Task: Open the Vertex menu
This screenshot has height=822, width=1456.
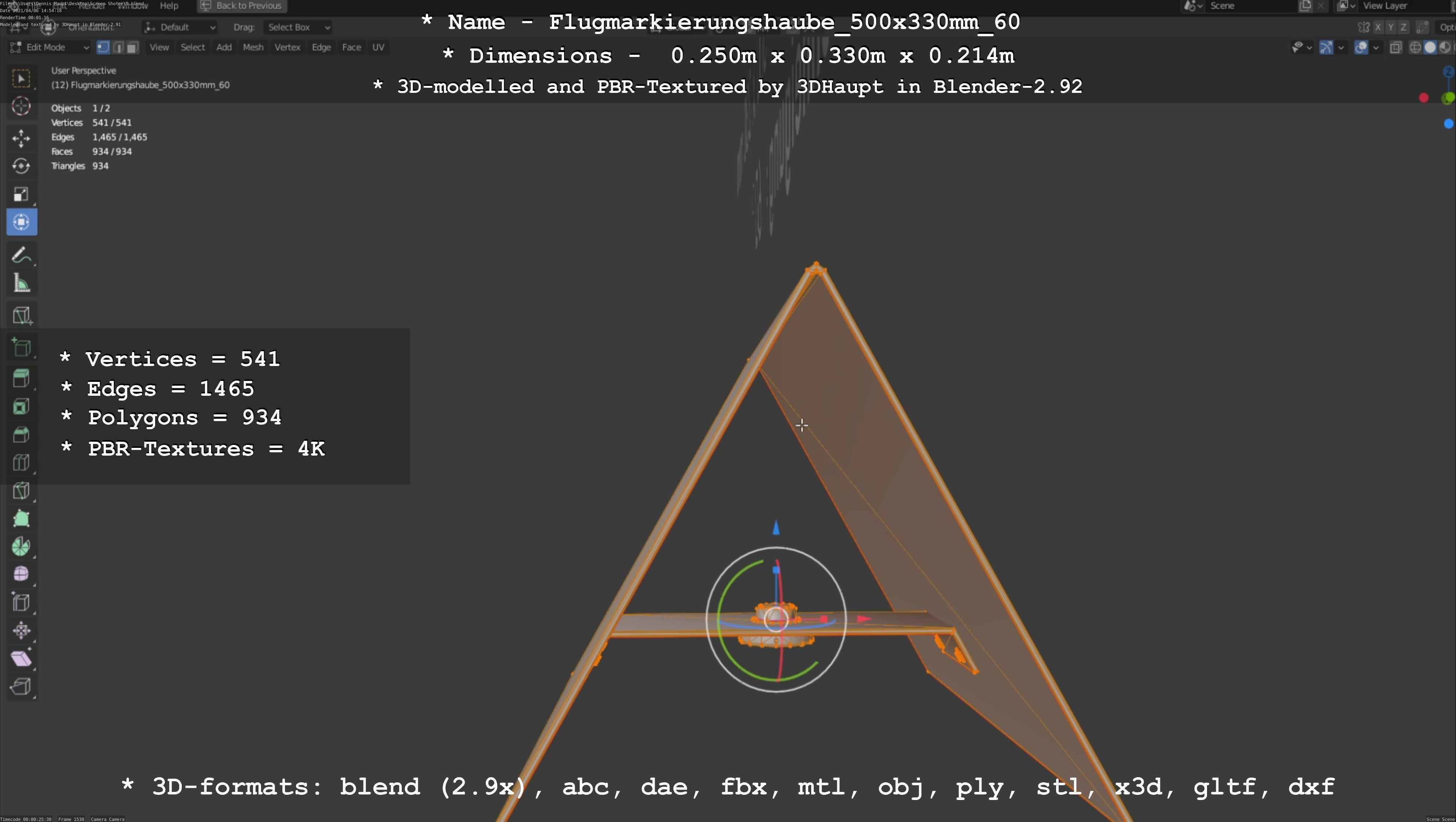Action: 287,47
